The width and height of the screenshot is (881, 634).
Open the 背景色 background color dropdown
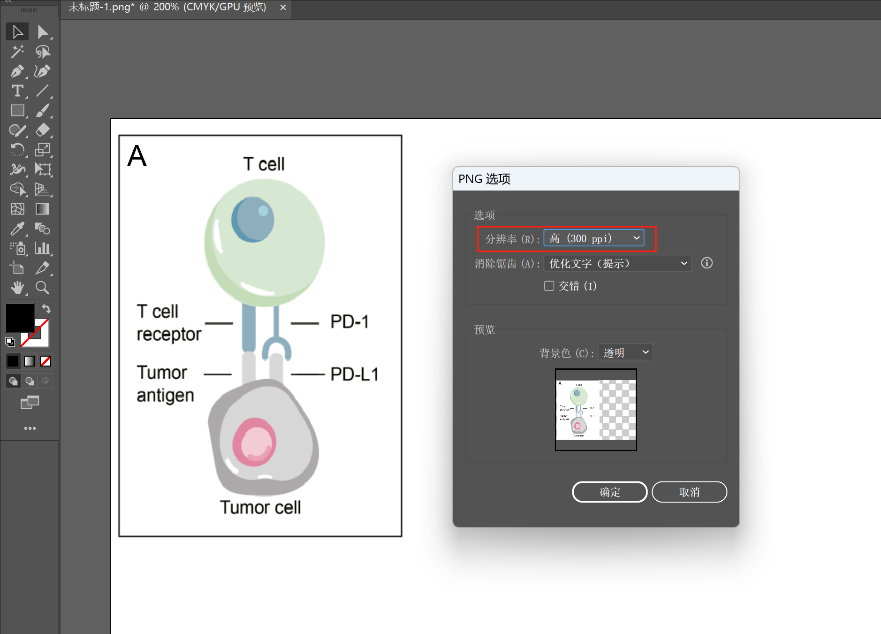625,352
